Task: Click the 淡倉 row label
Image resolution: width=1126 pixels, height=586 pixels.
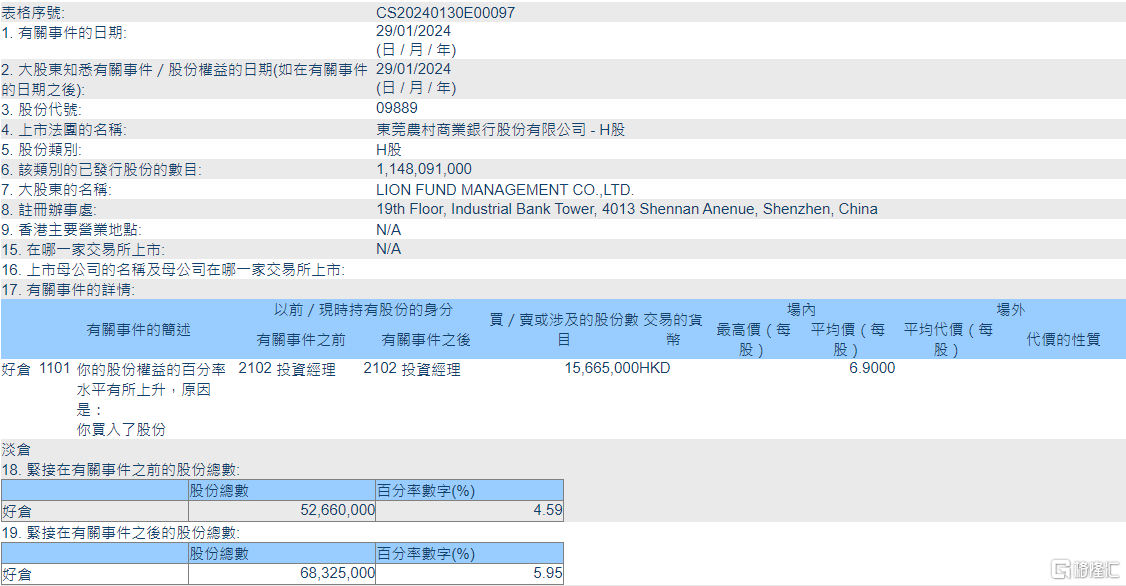Action: (16, 450)
